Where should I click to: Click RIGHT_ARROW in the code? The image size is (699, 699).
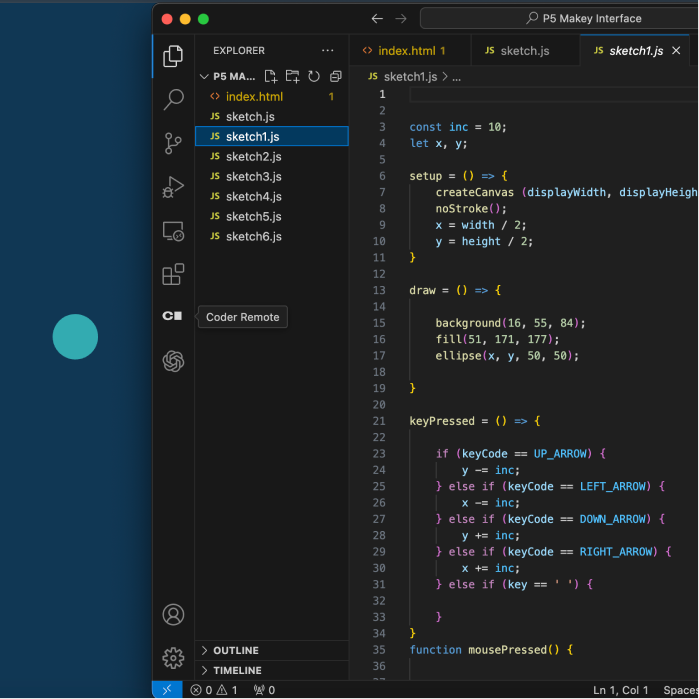click(616, 552)
